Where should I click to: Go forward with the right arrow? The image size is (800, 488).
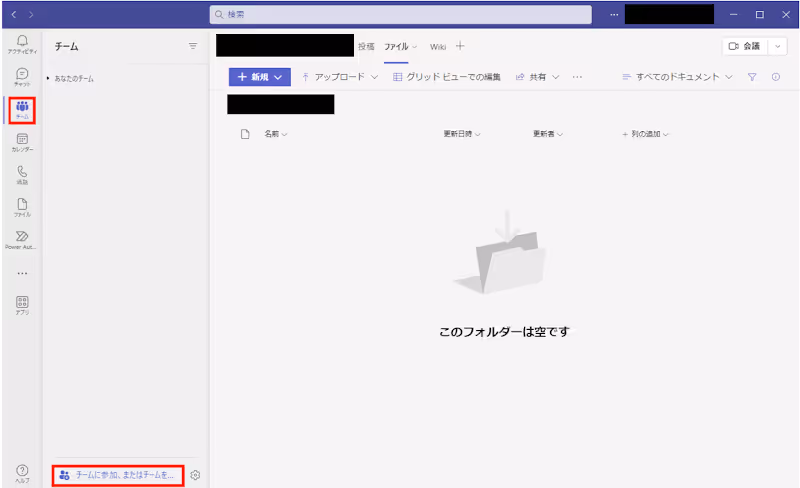click(x=31, y=14)
